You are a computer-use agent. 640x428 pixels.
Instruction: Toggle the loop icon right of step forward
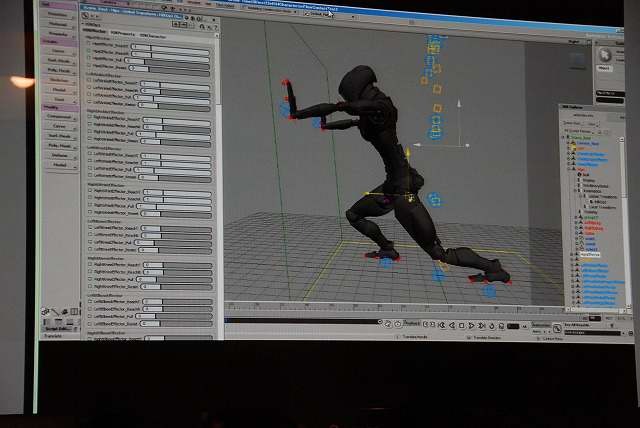click(x=492, y=326)
